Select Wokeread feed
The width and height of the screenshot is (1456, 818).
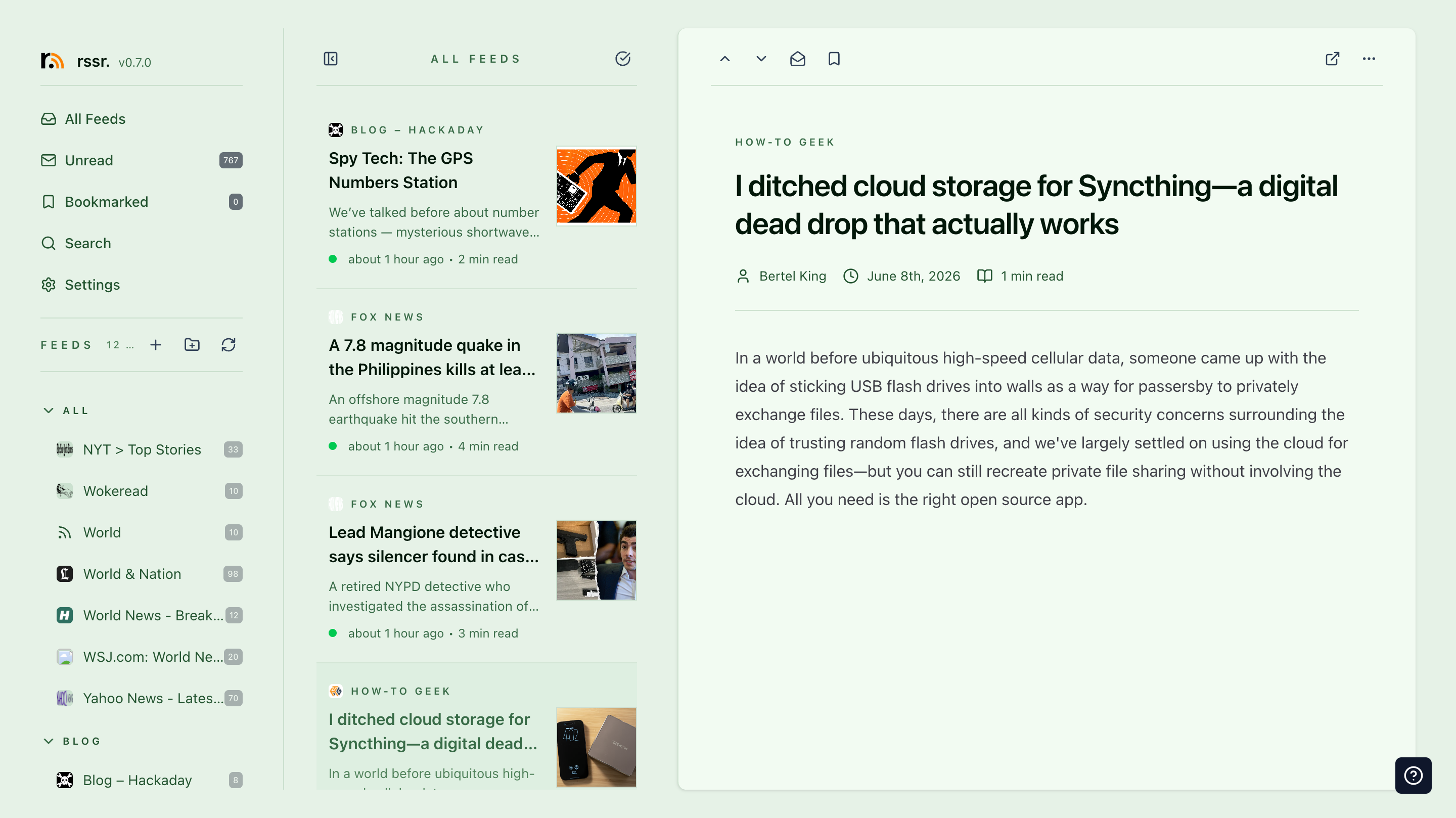pyautogui.click(x=149, y=491)
